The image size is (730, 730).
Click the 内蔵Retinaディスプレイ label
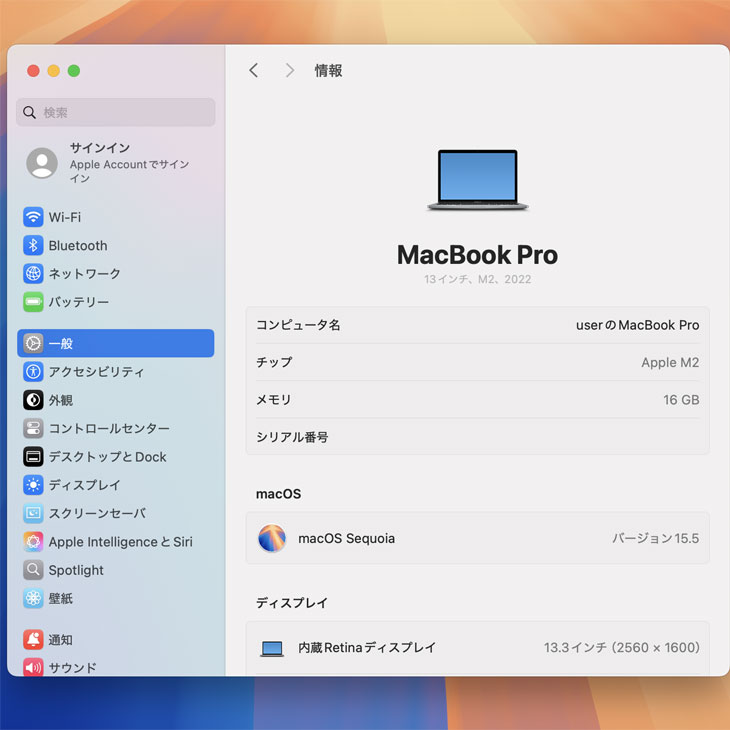pos(367,647)
